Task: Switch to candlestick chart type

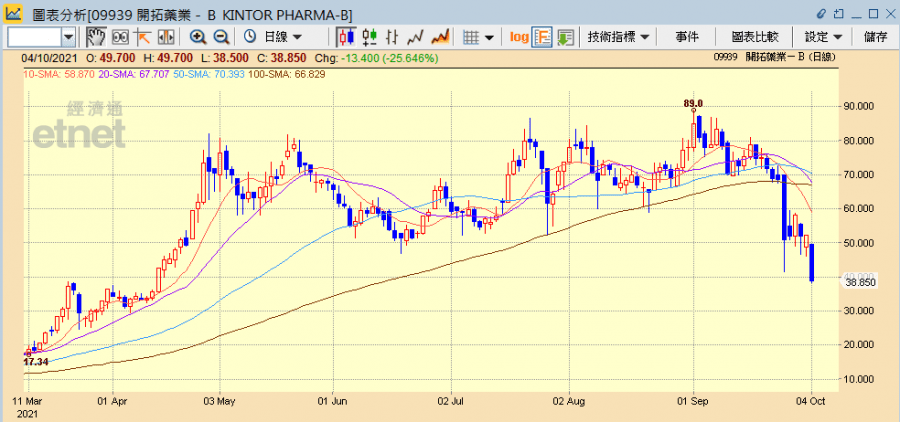Action: (346, 37)
